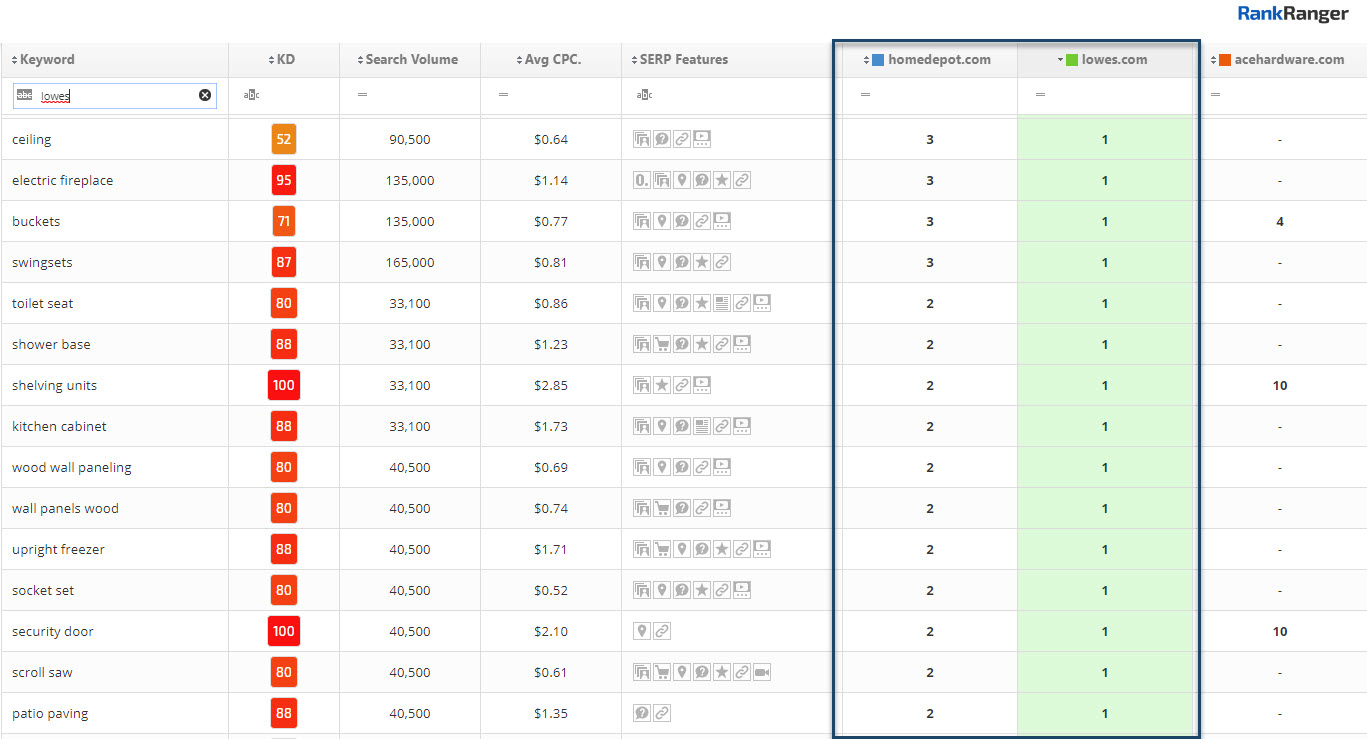Click the image pack icon in the scroll saw row
Viewport: 1367px width, 739px height.
(x=642, y=672)
